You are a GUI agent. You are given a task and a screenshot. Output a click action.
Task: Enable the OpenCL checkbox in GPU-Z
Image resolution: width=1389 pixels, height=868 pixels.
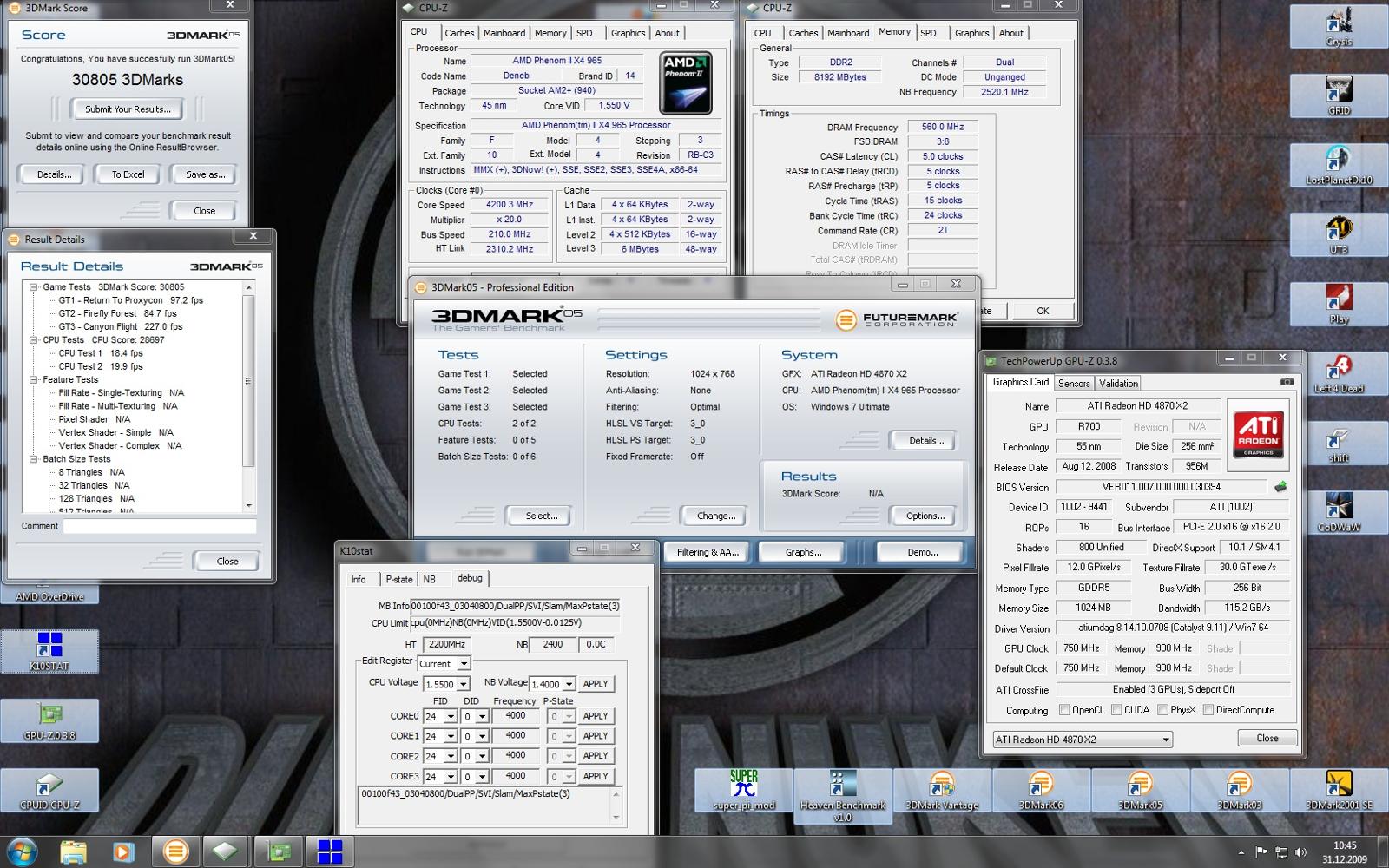pos(1064,710)
